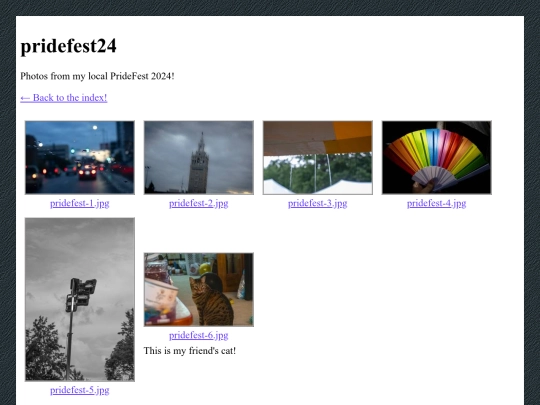The width and height of the screenshot is (540, 405).
Task: Open the pridefest-6.jpg link
Action: point(199,335)
